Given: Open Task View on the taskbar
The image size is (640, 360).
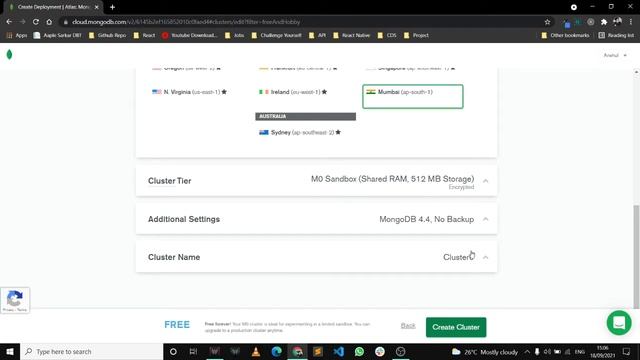Looking at the screenshot, I should coord(193,351).
